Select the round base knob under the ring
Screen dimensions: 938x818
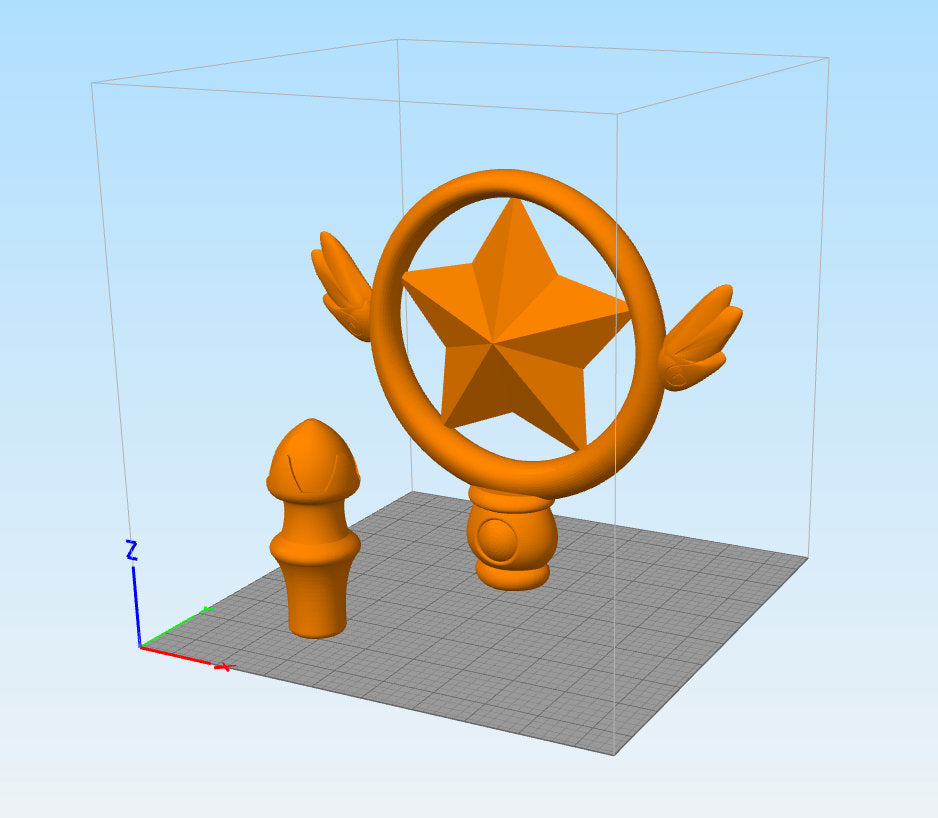(512, 539)
